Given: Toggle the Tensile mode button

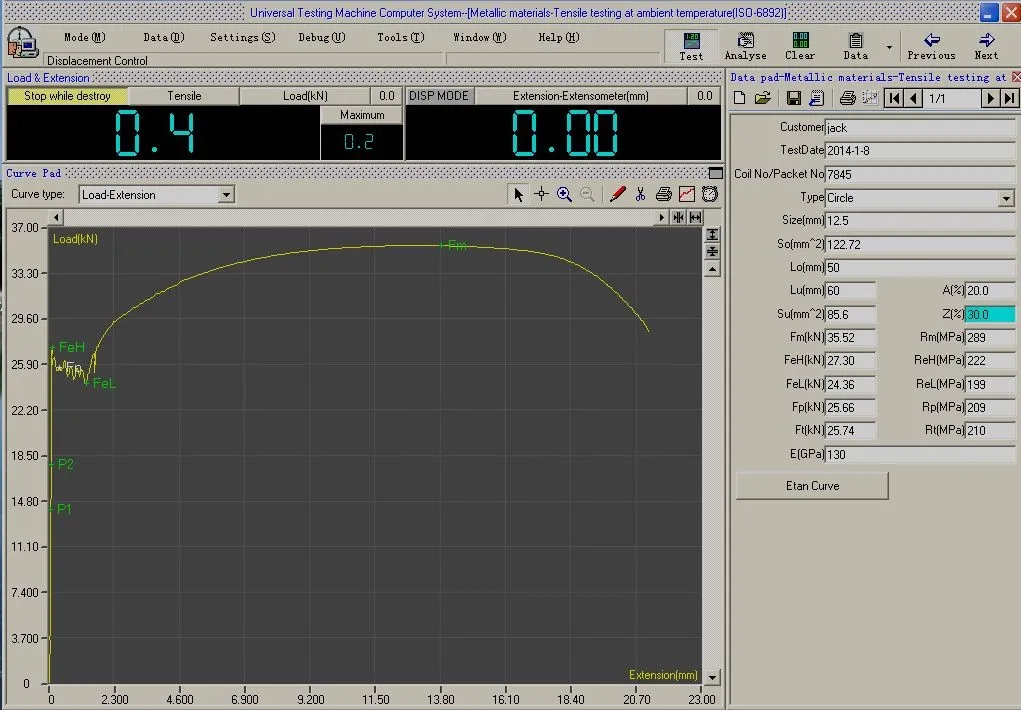Looking at the screenshot, I should click(x=184, y=96).
